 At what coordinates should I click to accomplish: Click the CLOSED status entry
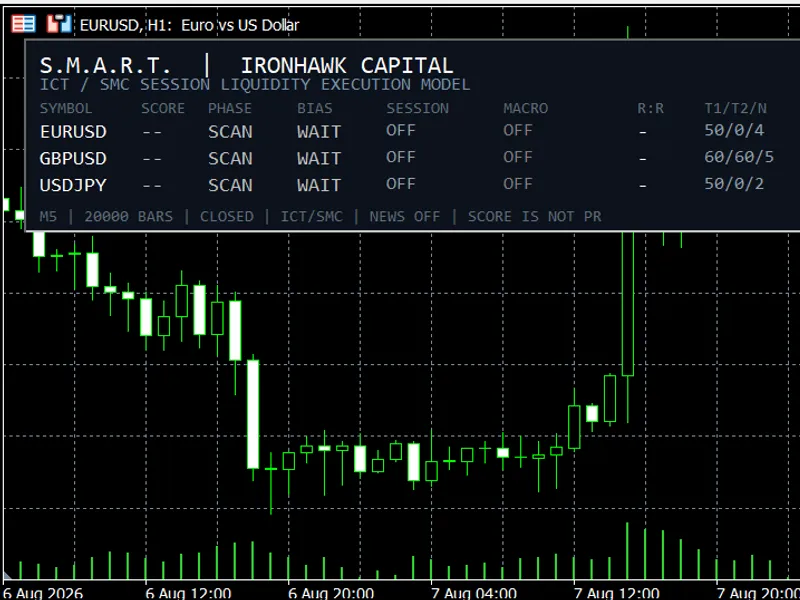[x=227, y=216]
